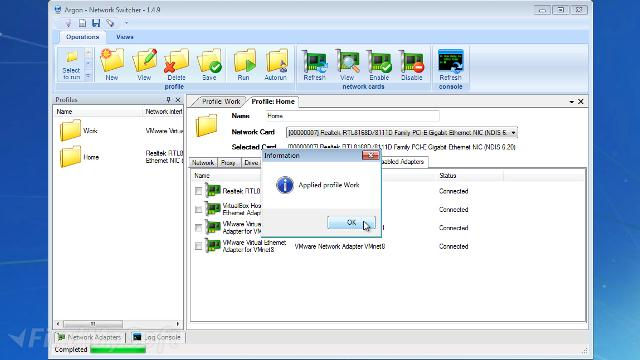640x360 pixels.
Task: Close the profile document tab
Action: (581, 102)
